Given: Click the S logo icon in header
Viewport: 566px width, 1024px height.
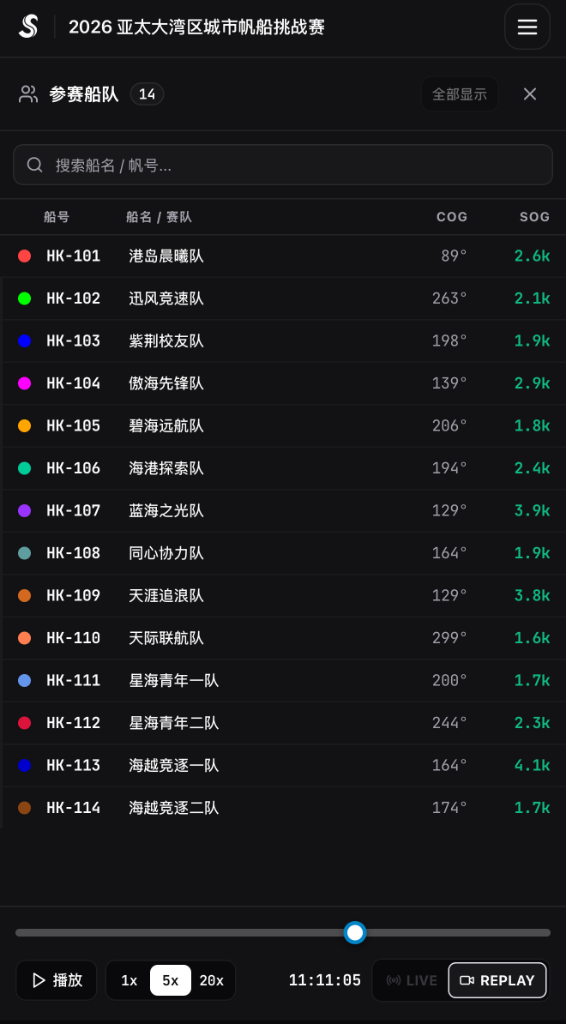Looking at the screenshot, I should coord(28,27).
